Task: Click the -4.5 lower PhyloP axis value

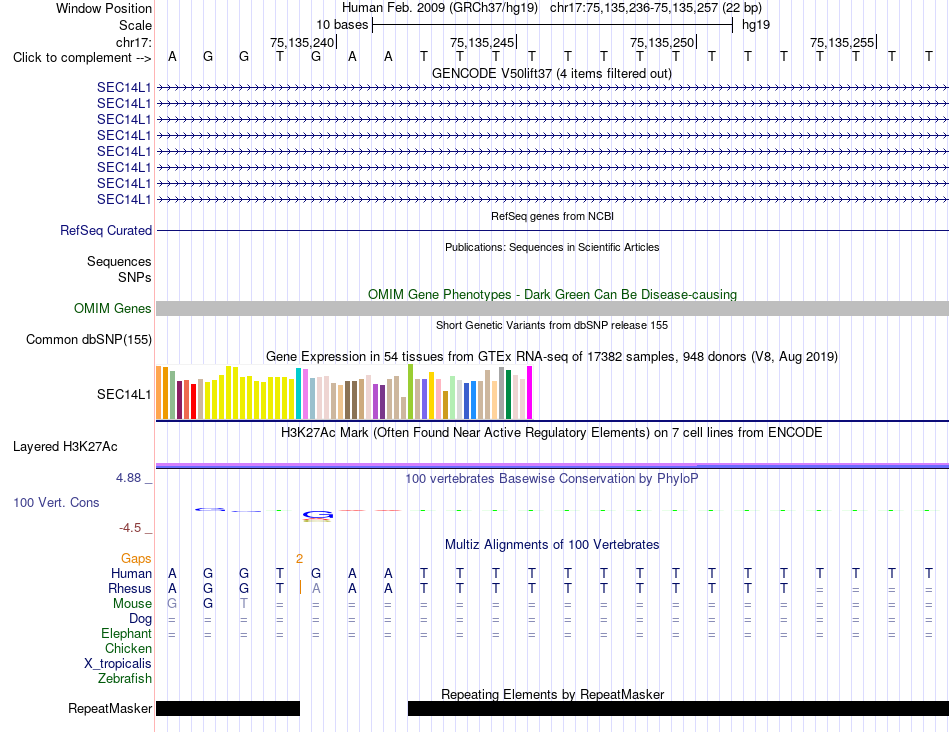Action: [x=130, y=528]
